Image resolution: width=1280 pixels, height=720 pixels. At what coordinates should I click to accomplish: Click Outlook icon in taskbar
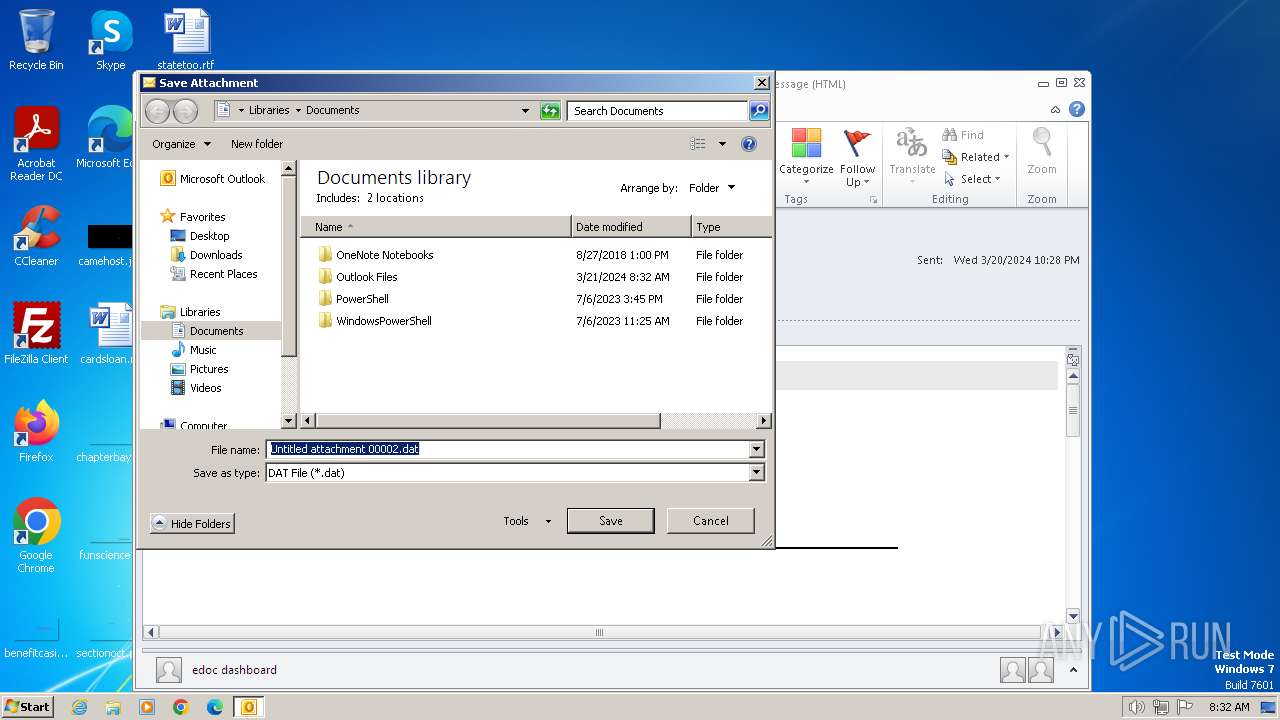(248, 707)
